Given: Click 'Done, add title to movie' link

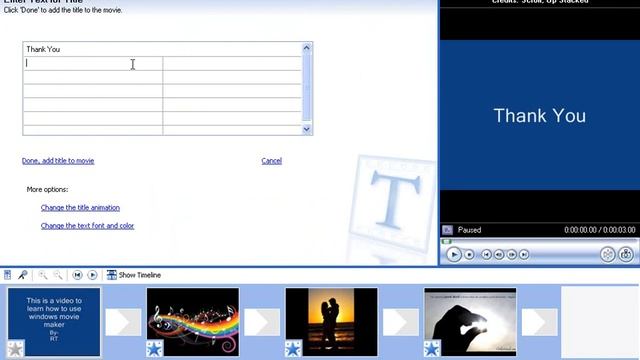Looking at the screenshot, I should pyautogui.click(x=58, y=161).
